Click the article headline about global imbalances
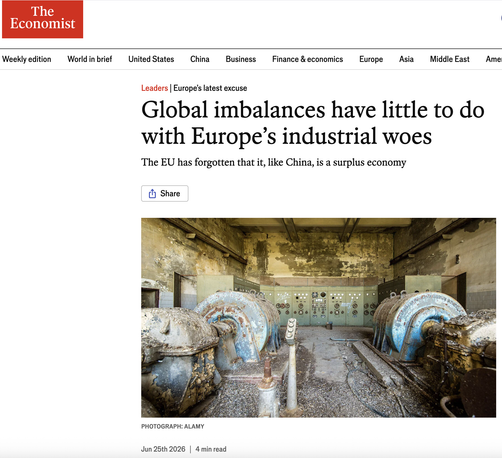This screenshot has width=502, height=458. point(313,123)
